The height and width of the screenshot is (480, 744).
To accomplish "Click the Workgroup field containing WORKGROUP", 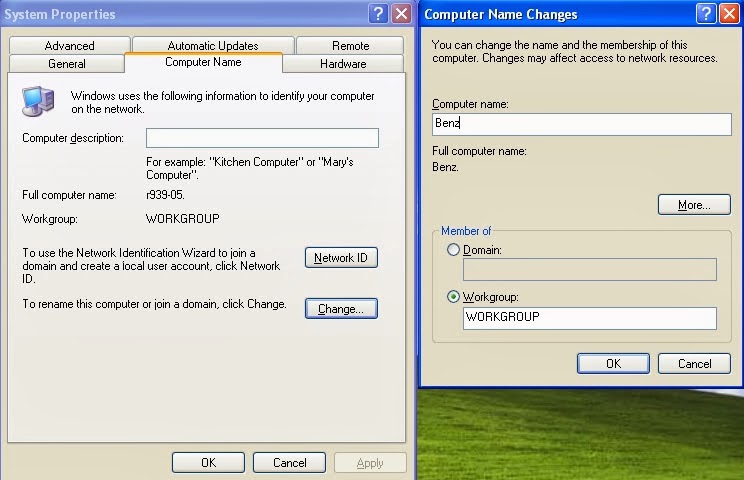I will coord(590,318).
